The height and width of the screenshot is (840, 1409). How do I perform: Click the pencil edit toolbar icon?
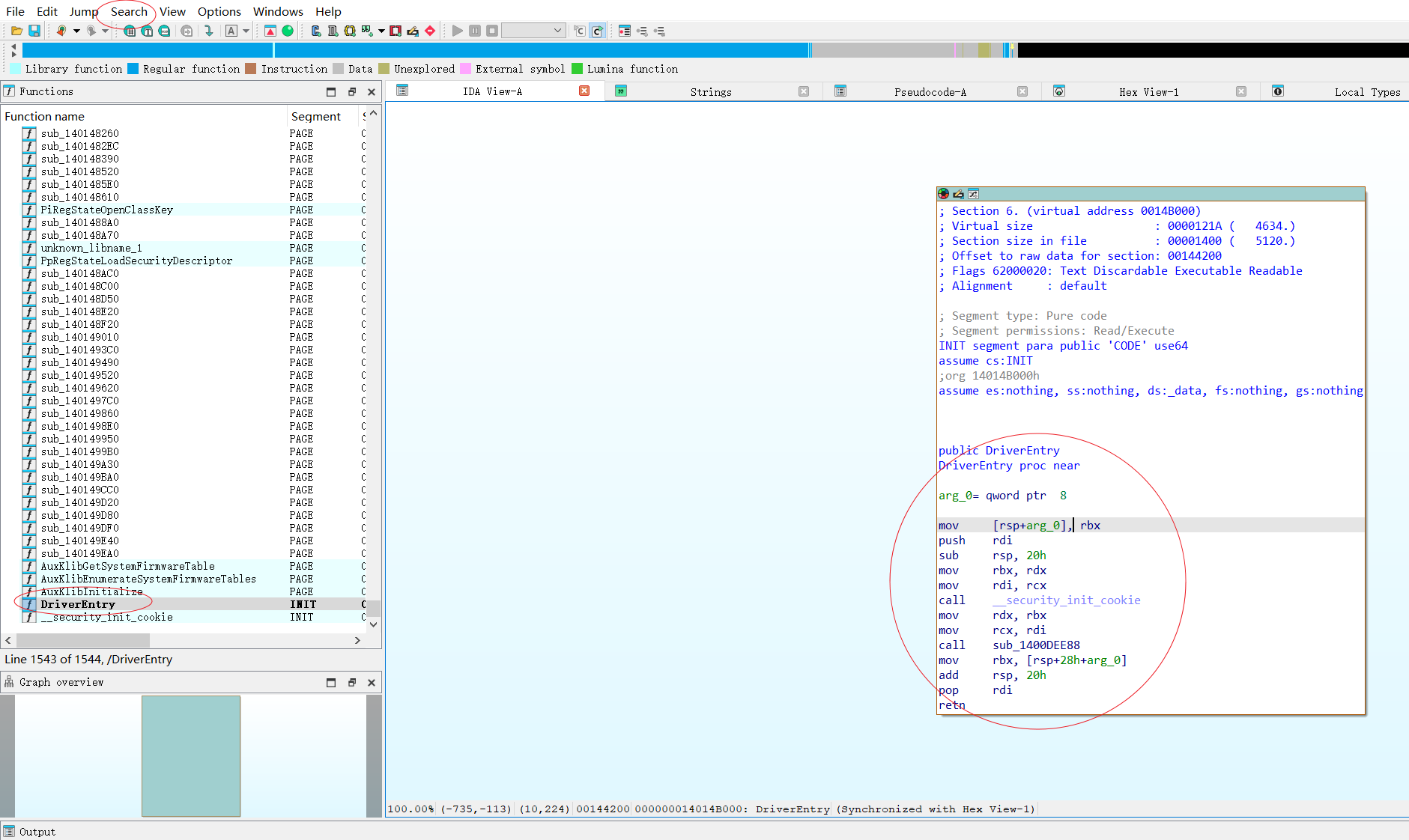pos(413,31)
